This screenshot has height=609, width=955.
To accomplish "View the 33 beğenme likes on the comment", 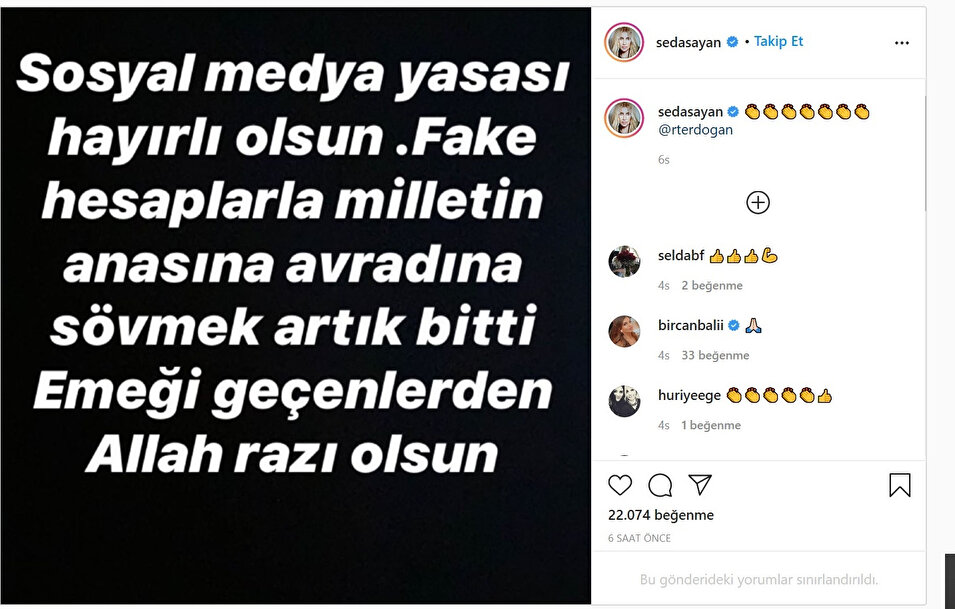I will [x=715, y=356].
